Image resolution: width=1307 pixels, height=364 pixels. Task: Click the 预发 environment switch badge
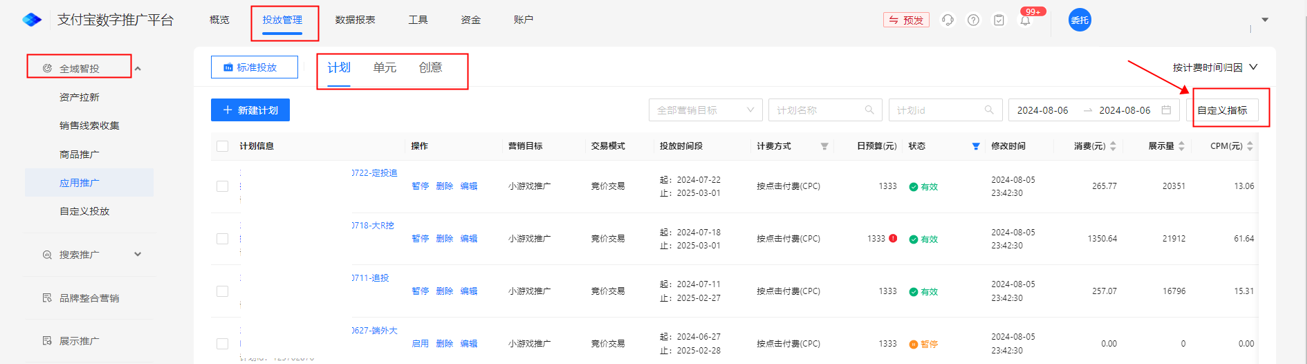coord(906,20)
